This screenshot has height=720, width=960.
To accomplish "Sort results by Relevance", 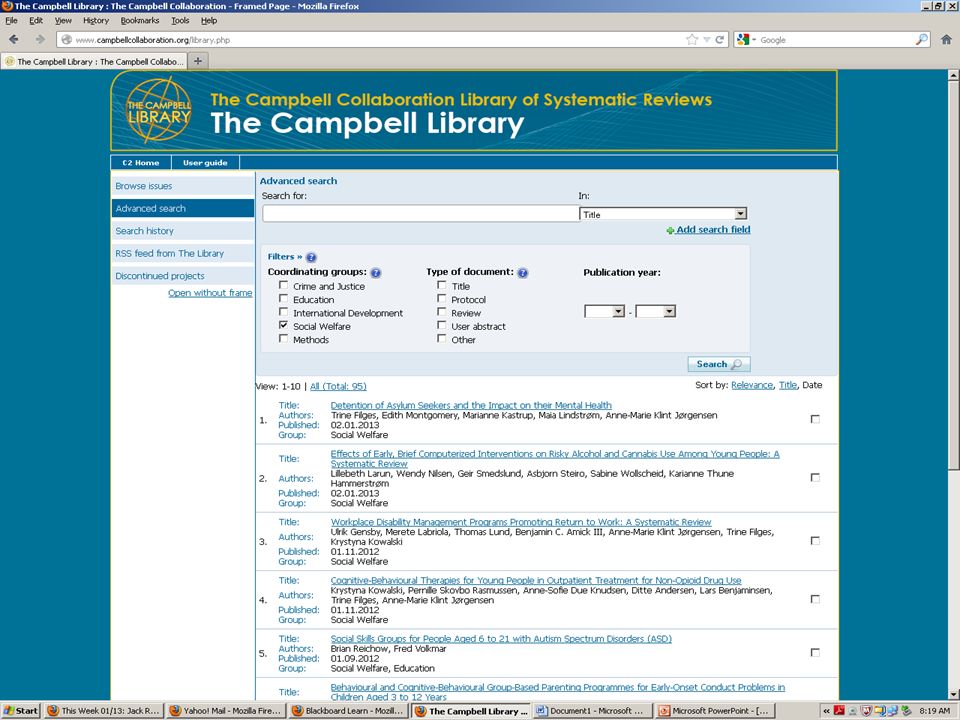I will (752, 385).
